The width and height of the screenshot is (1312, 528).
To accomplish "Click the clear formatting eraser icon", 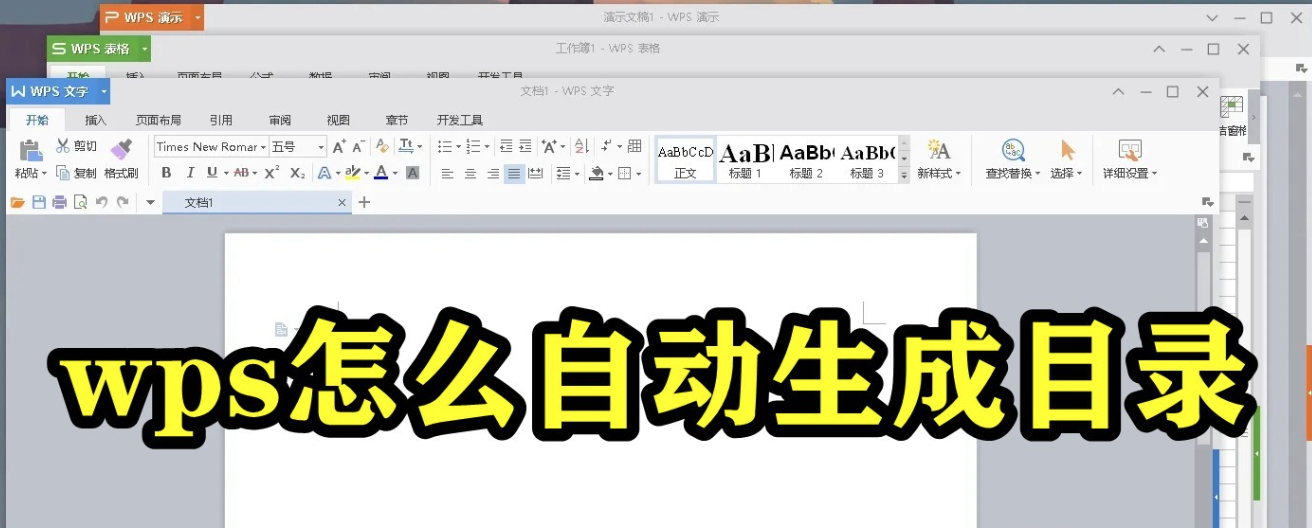I will [382, 146].
